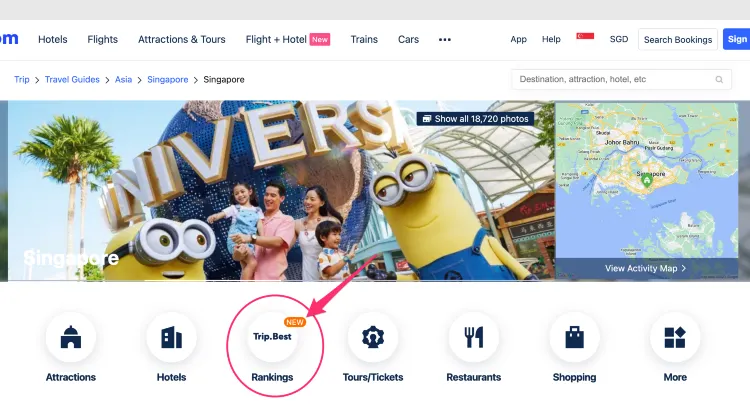Go to Hotels in top navigation
Screen dimensions: 750x420
(53, 39)
